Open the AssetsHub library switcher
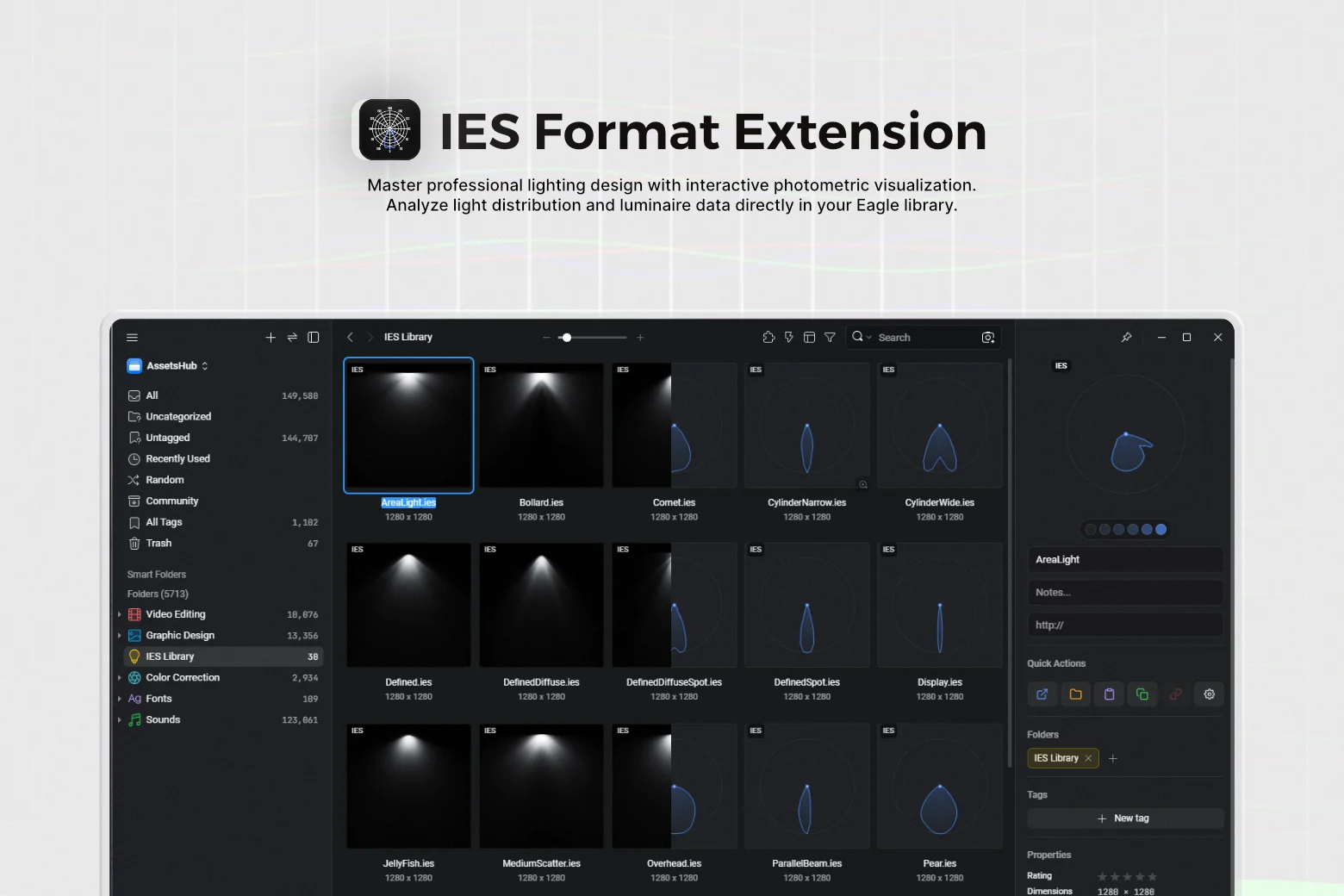Image resolution: width=1344 pixels, height=896 pixels. click(169, 366)
